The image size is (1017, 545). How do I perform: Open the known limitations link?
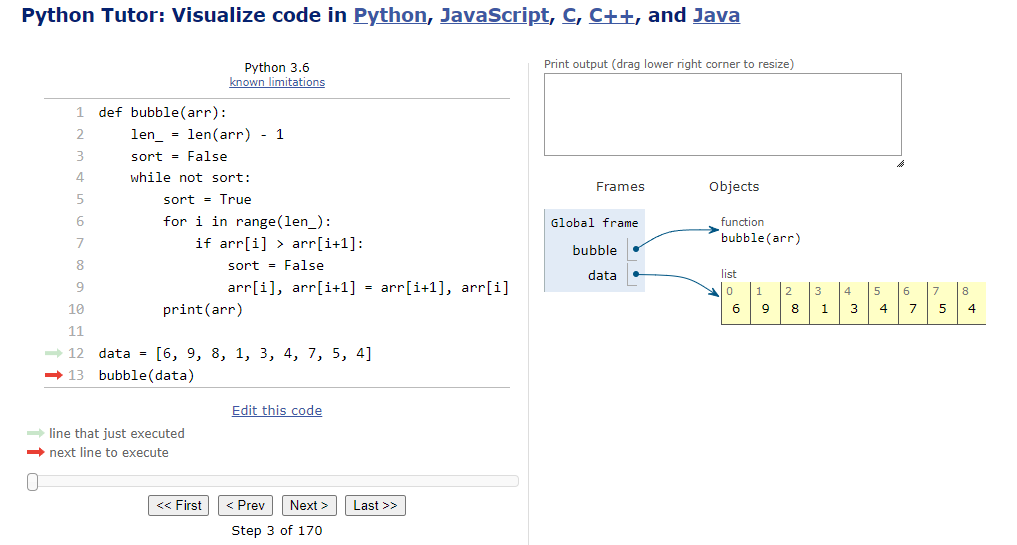tap(277, 82)
